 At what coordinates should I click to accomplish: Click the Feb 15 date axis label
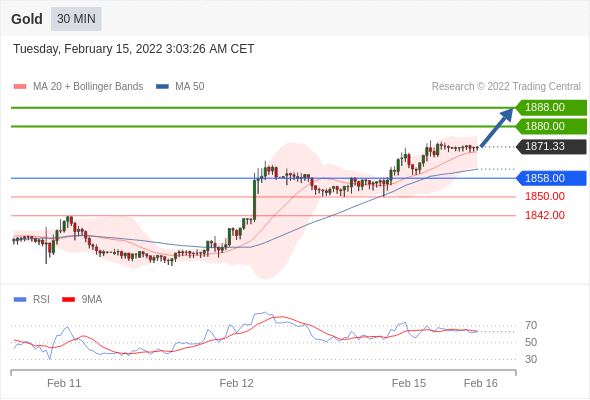(x=409, y=383)
